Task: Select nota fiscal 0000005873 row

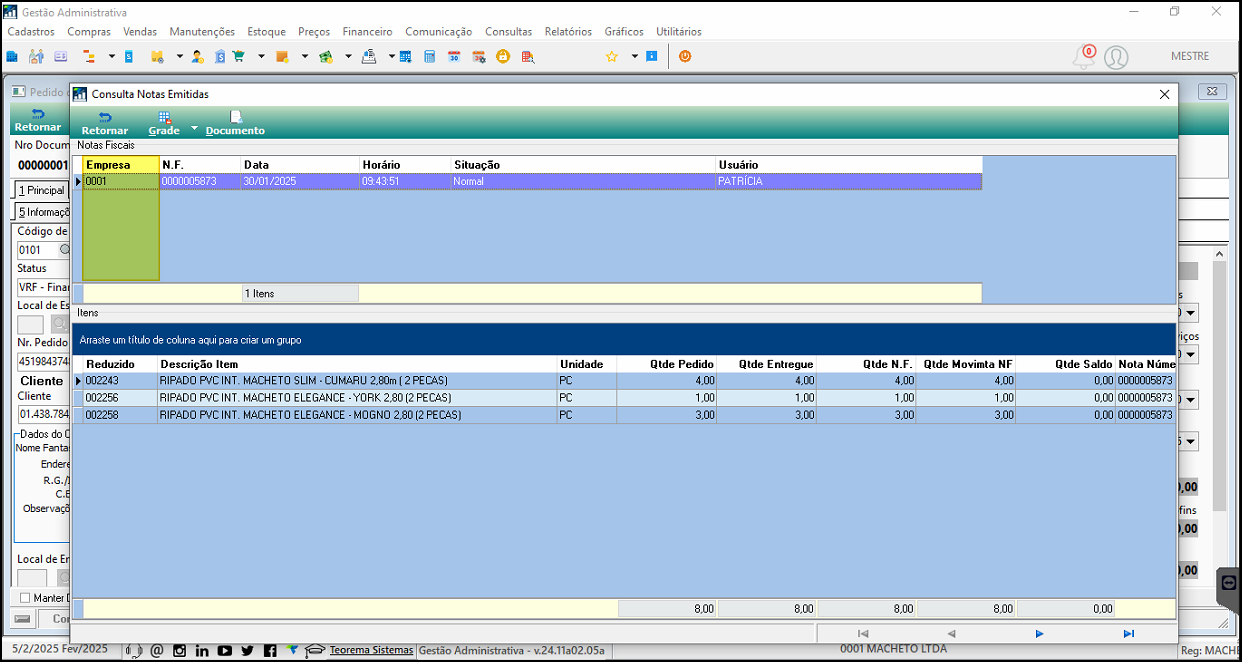Action: point(528,182)
